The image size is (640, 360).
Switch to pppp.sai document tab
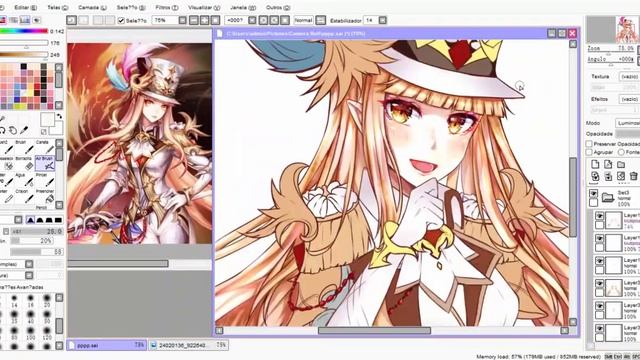[x=106, y=345]
